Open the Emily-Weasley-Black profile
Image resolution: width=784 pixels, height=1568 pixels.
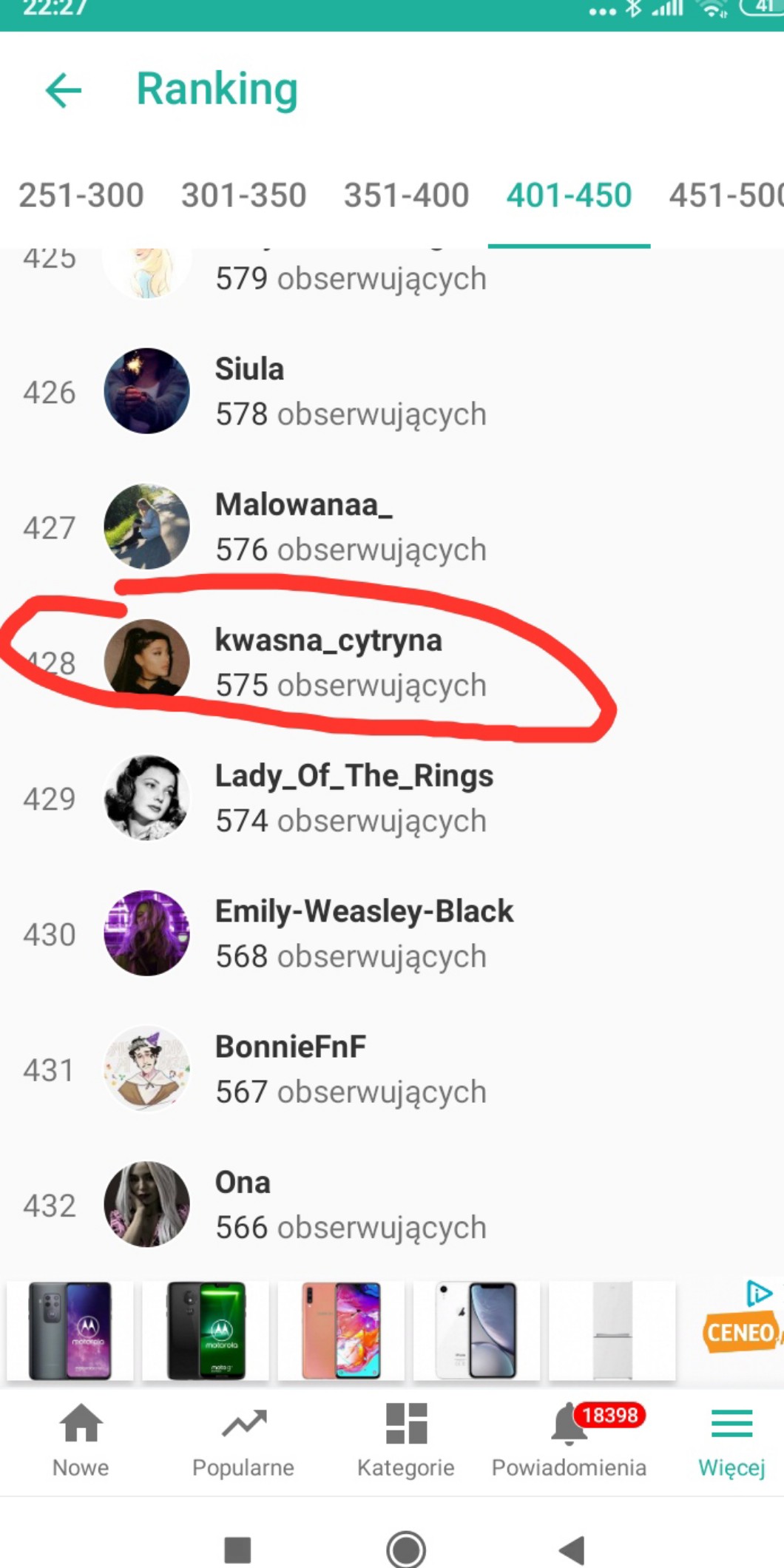tap(392, 933)
